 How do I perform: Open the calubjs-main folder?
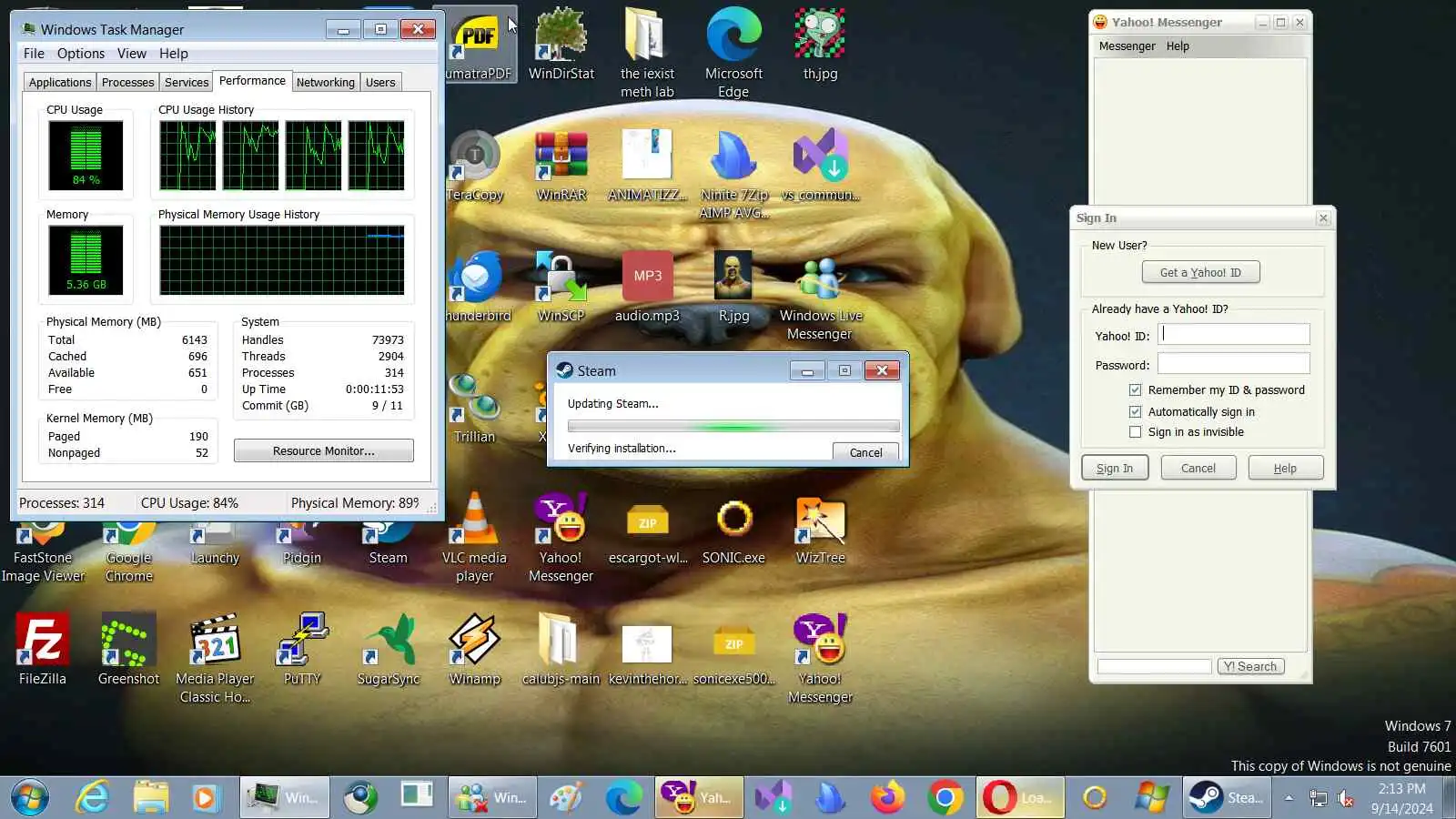561,649
